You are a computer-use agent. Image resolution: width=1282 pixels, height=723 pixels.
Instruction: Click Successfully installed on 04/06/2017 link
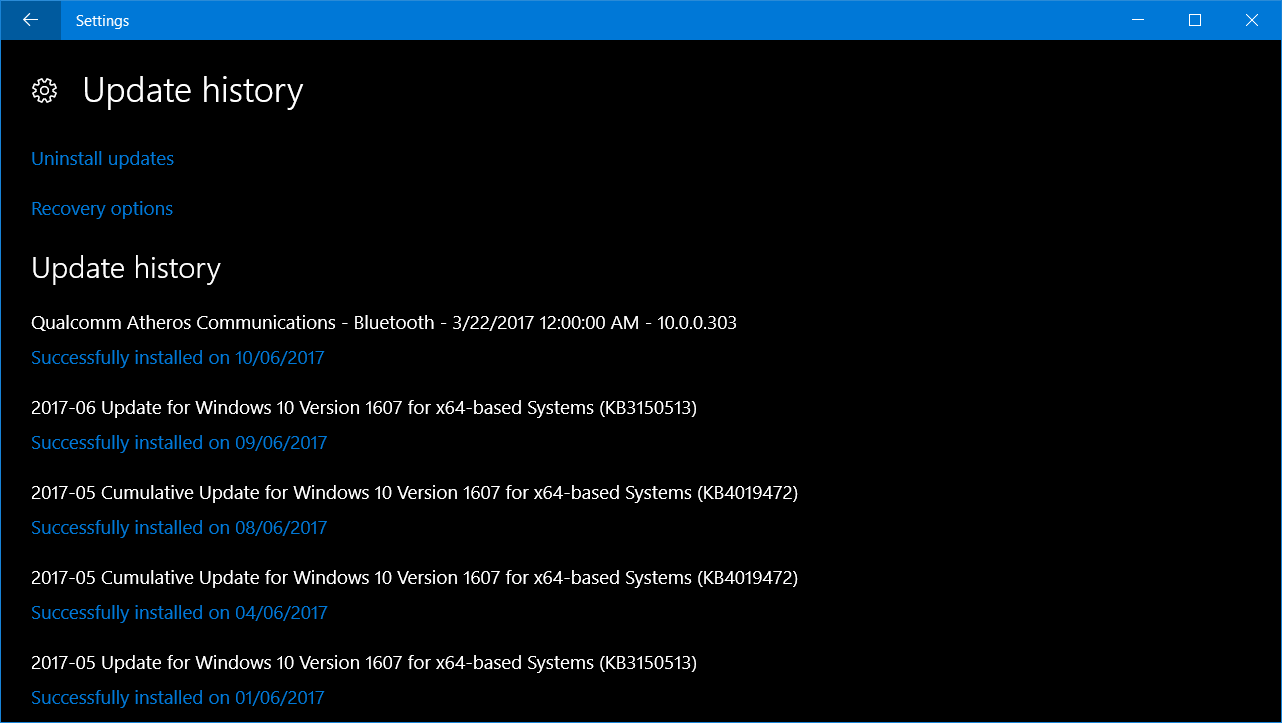coord(179,612)
